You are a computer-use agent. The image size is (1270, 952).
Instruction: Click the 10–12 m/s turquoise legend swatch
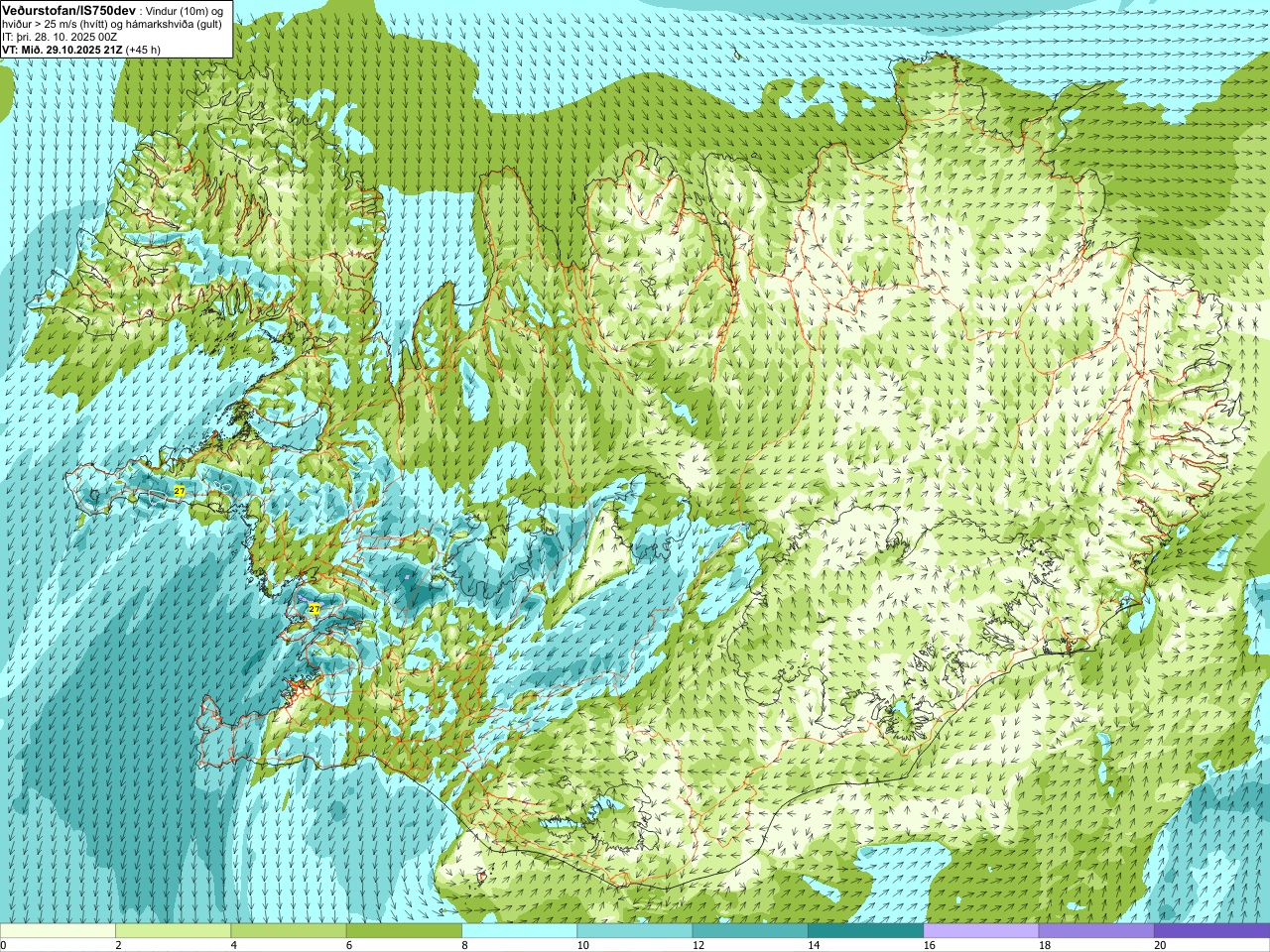(x=635, y=931)
